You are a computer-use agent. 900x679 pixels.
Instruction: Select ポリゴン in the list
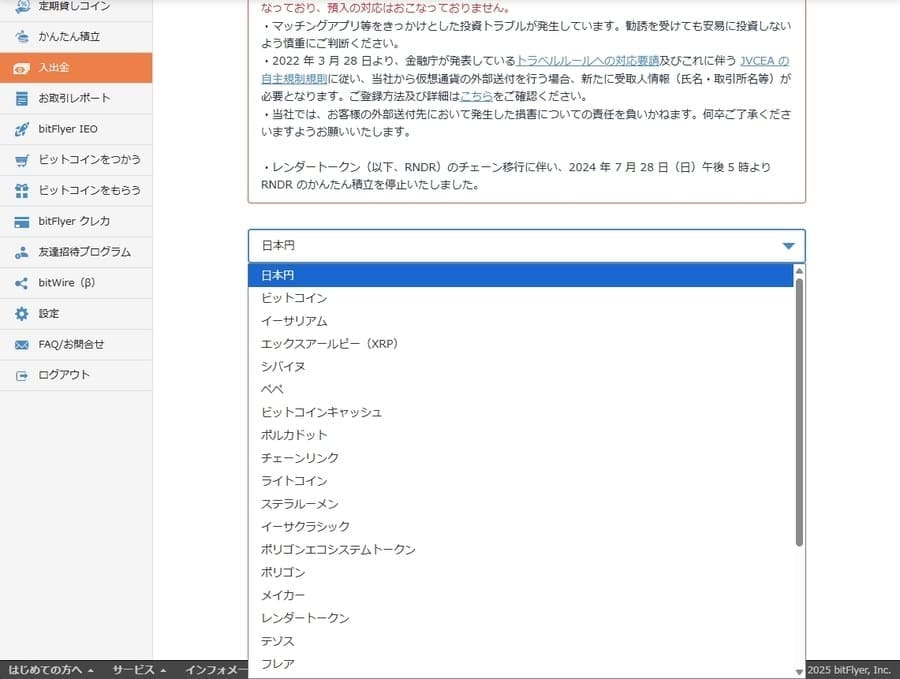[x=521, y=572]
